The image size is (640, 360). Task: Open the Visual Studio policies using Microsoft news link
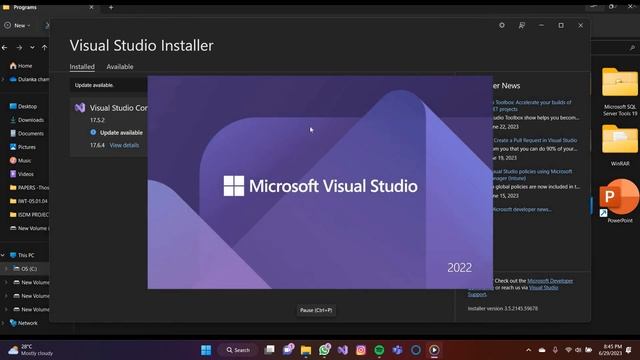pos(532,175)
